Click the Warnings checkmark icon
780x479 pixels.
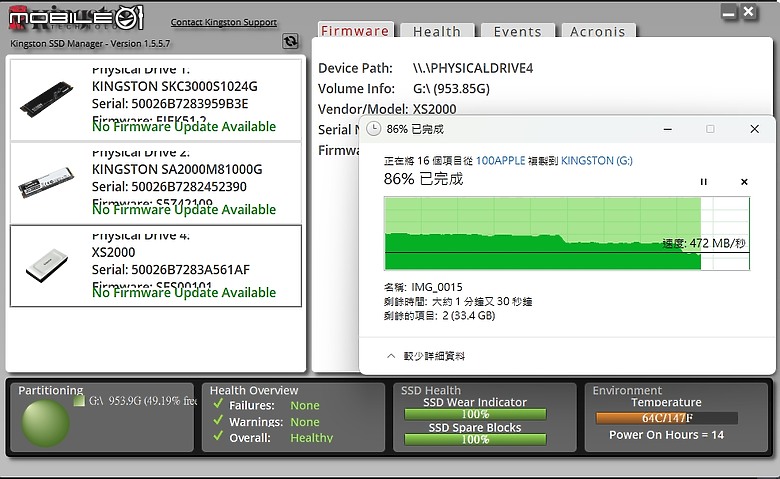click(x=217, y=420)
